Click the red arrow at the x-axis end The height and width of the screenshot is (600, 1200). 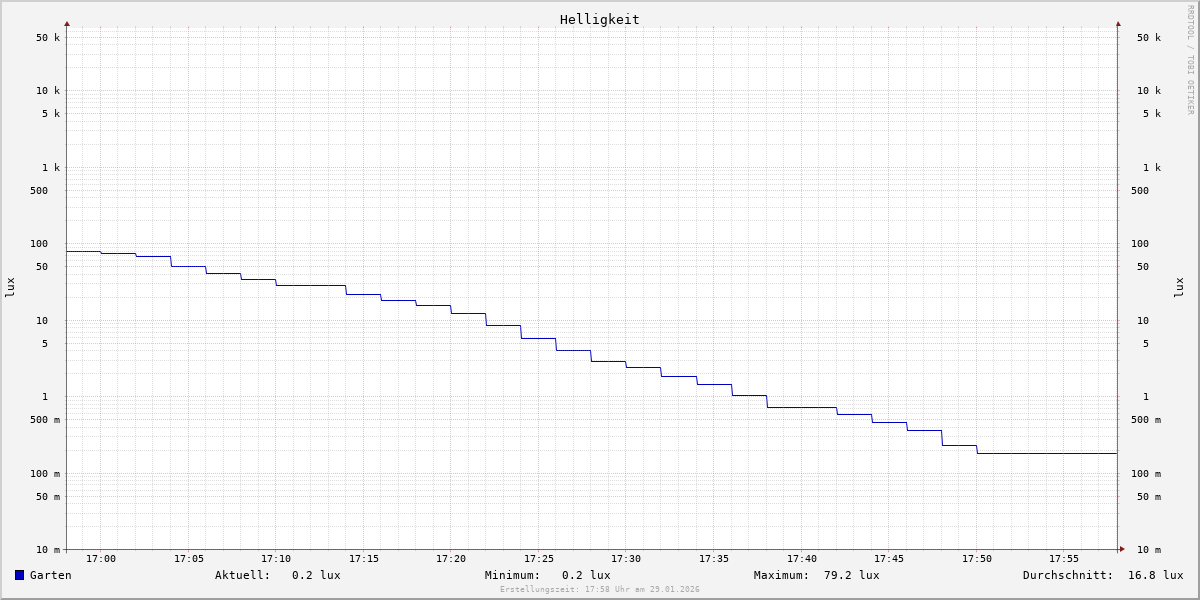tap(1122, 549)
